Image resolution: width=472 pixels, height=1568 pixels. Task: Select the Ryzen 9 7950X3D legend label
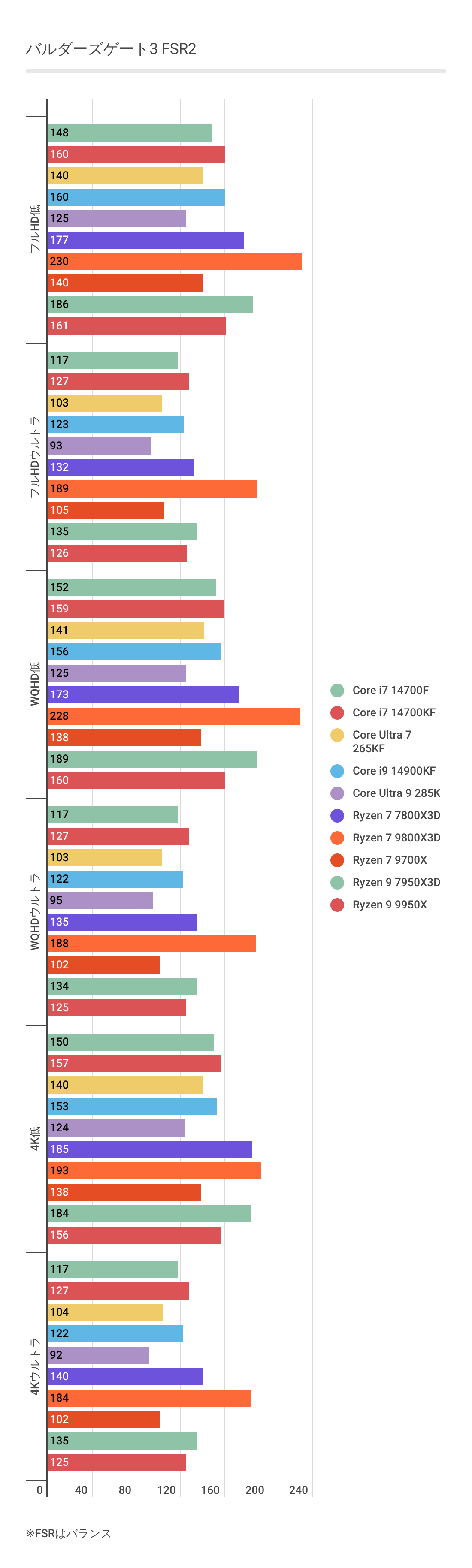click(396, 883)
